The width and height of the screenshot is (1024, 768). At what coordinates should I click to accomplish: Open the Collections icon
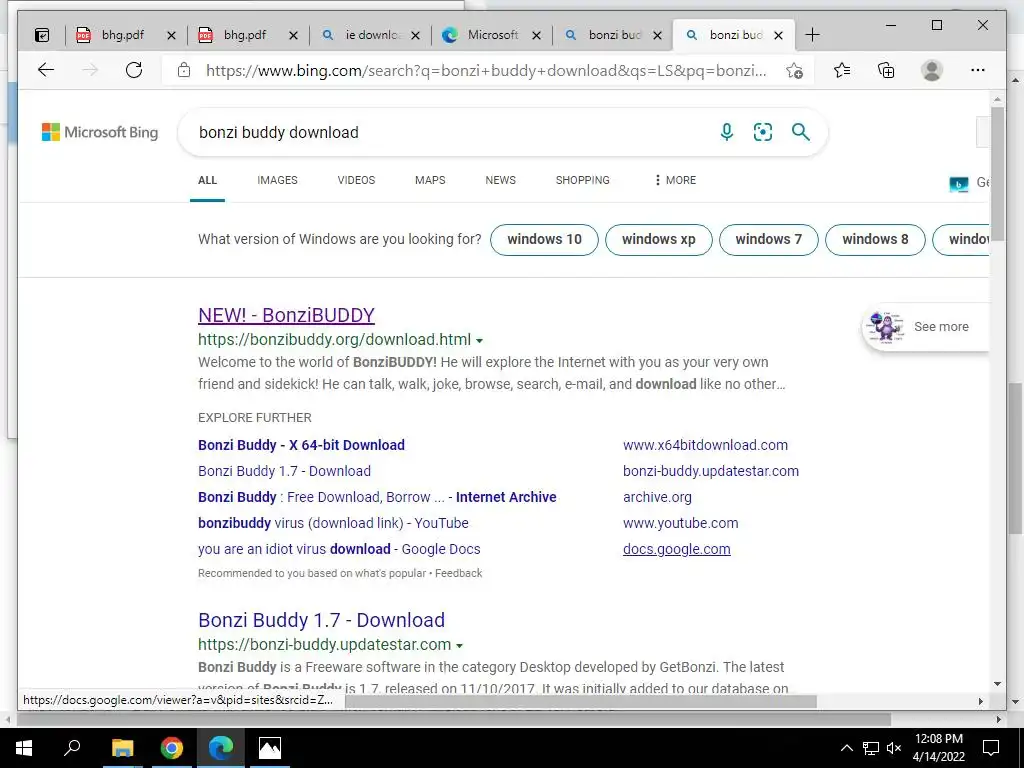click(x=886, y=70)
